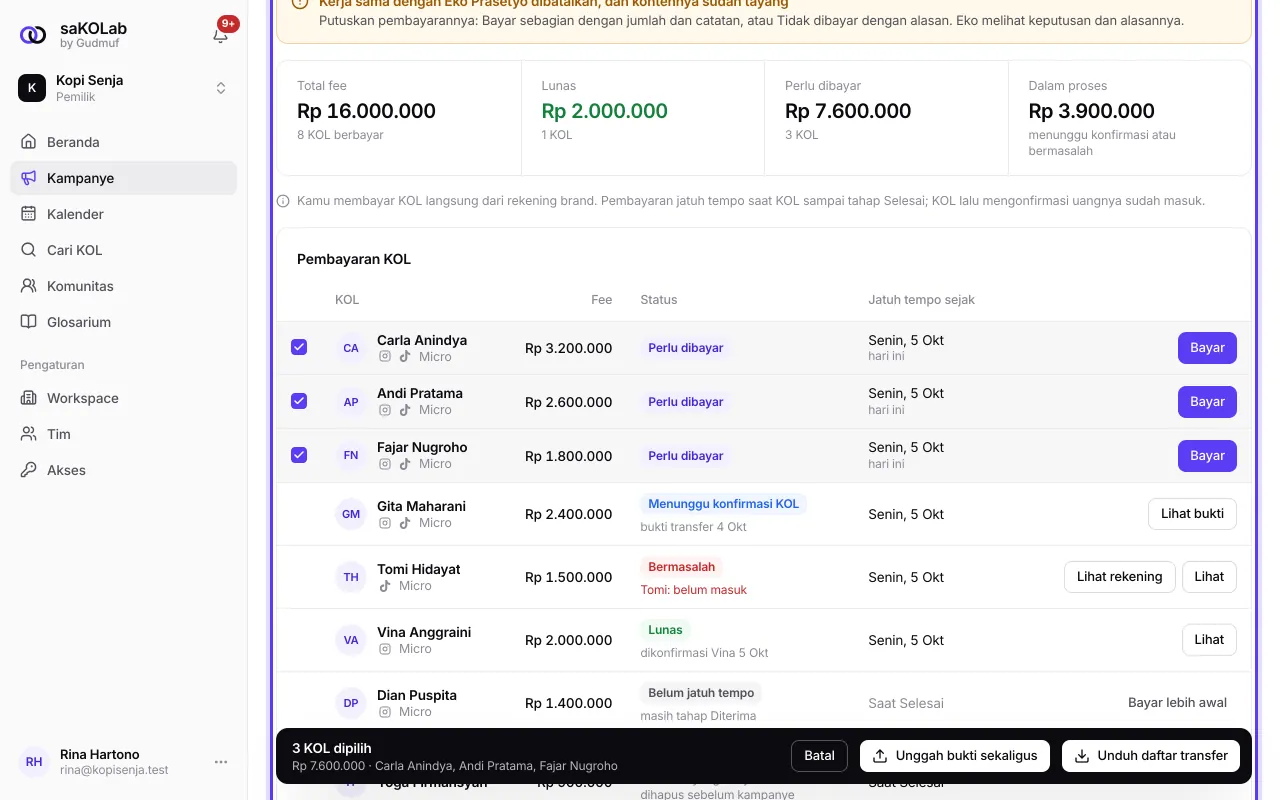Deselect Fajar Nugroho's checkbox
The height and width of the screenshot is (800, 1280).
[x=299, y=455]
